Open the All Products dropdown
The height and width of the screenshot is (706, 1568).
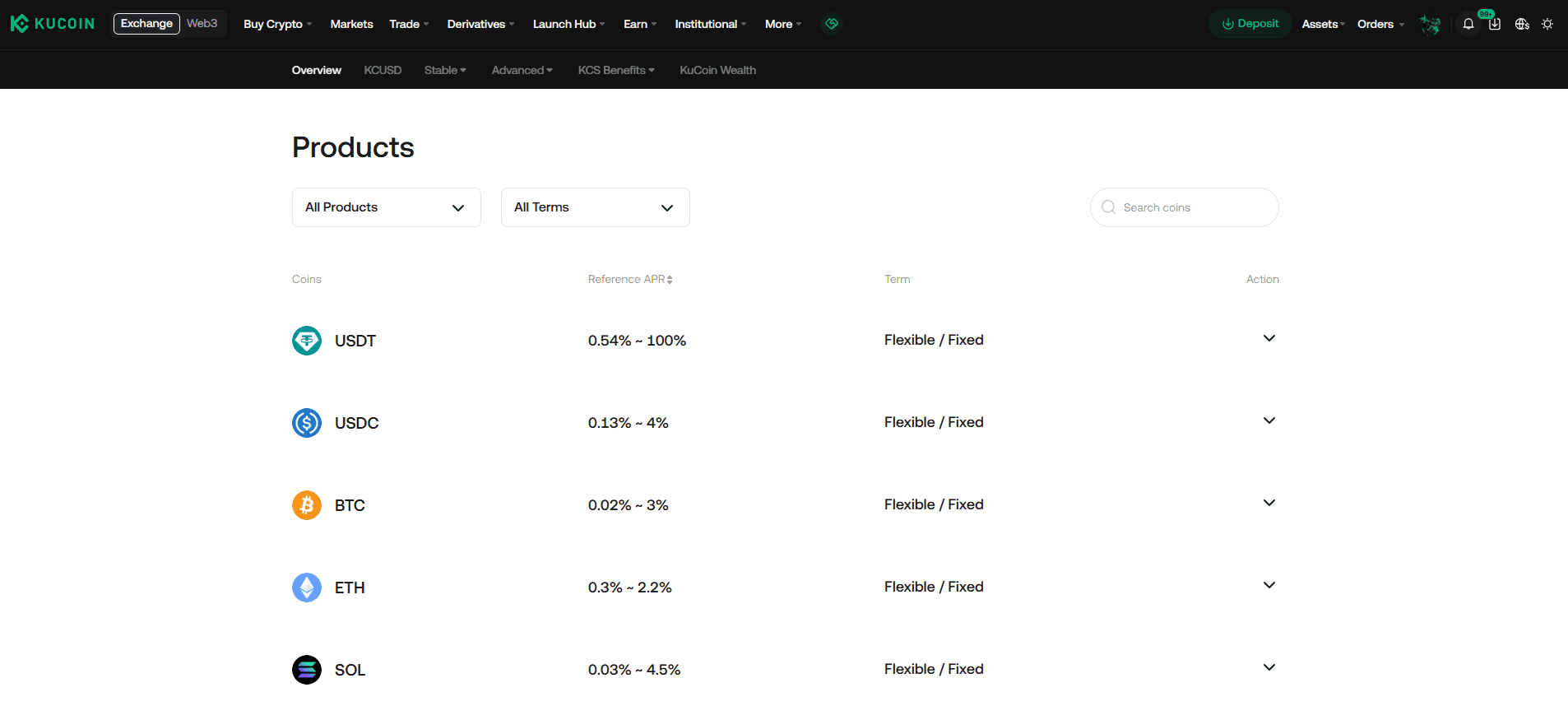coord(387,207)
